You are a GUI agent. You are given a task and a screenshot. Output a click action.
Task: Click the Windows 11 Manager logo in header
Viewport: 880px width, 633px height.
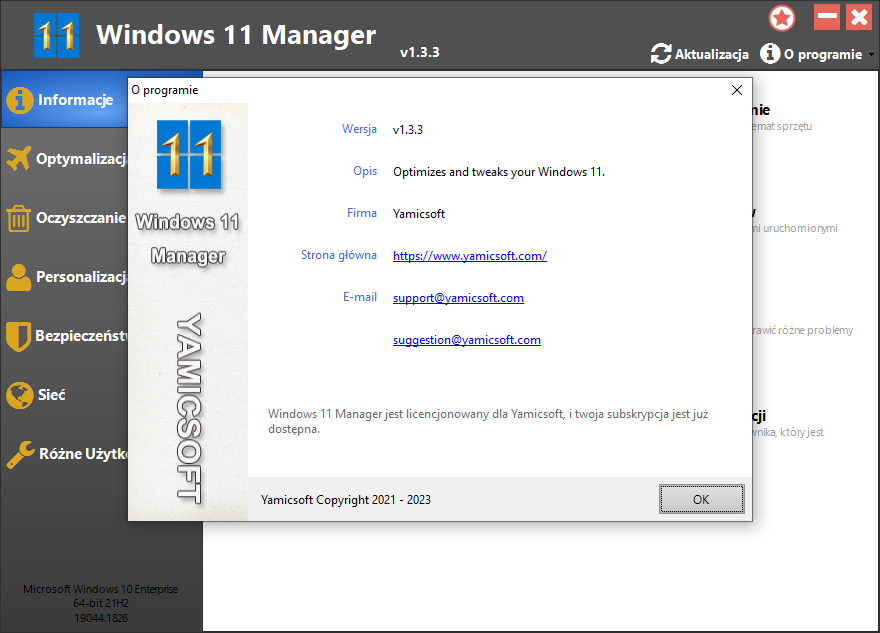click(56, 36)
